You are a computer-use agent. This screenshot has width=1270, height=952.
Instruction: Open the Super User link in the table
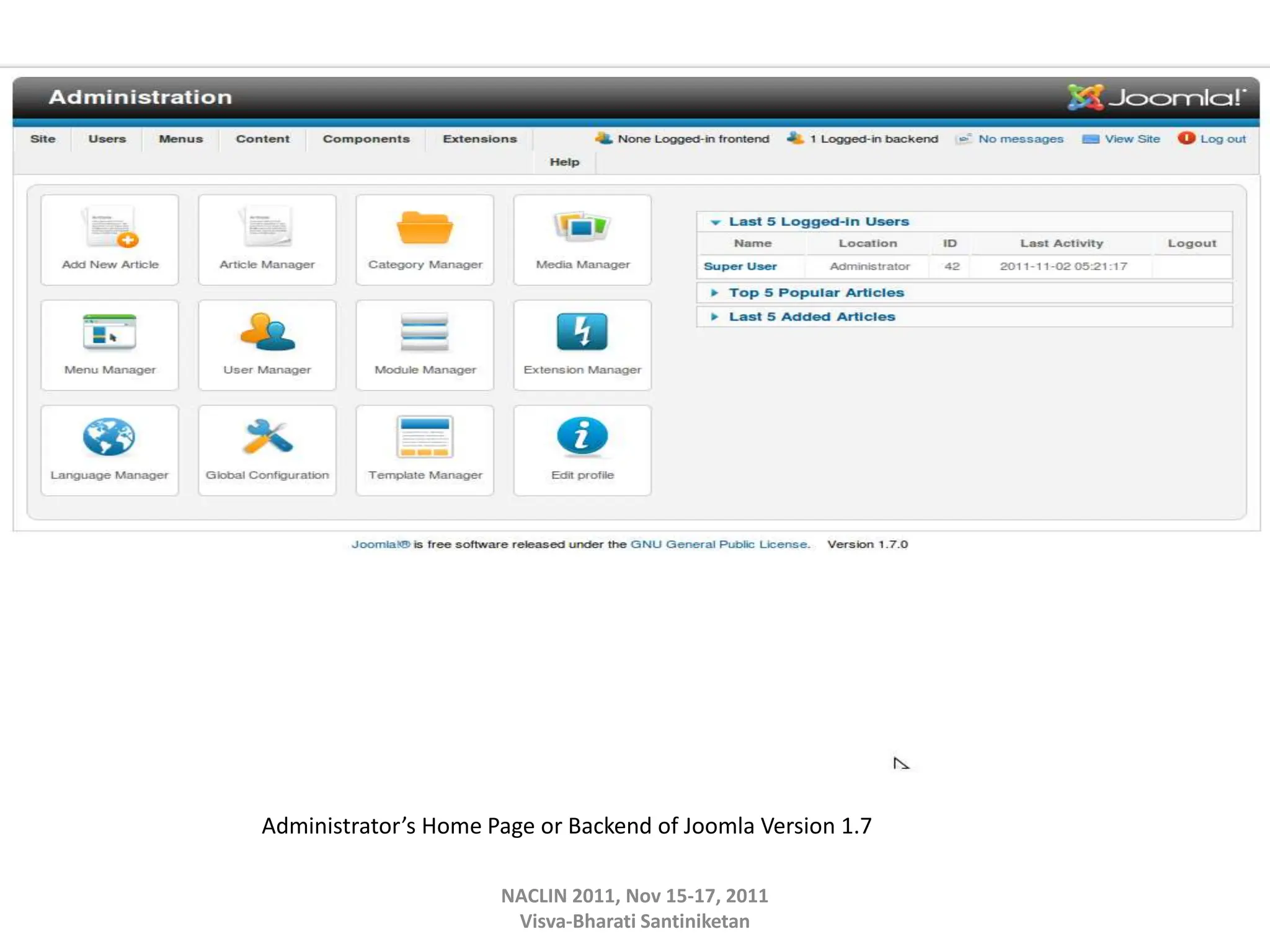tap(740, 266)
